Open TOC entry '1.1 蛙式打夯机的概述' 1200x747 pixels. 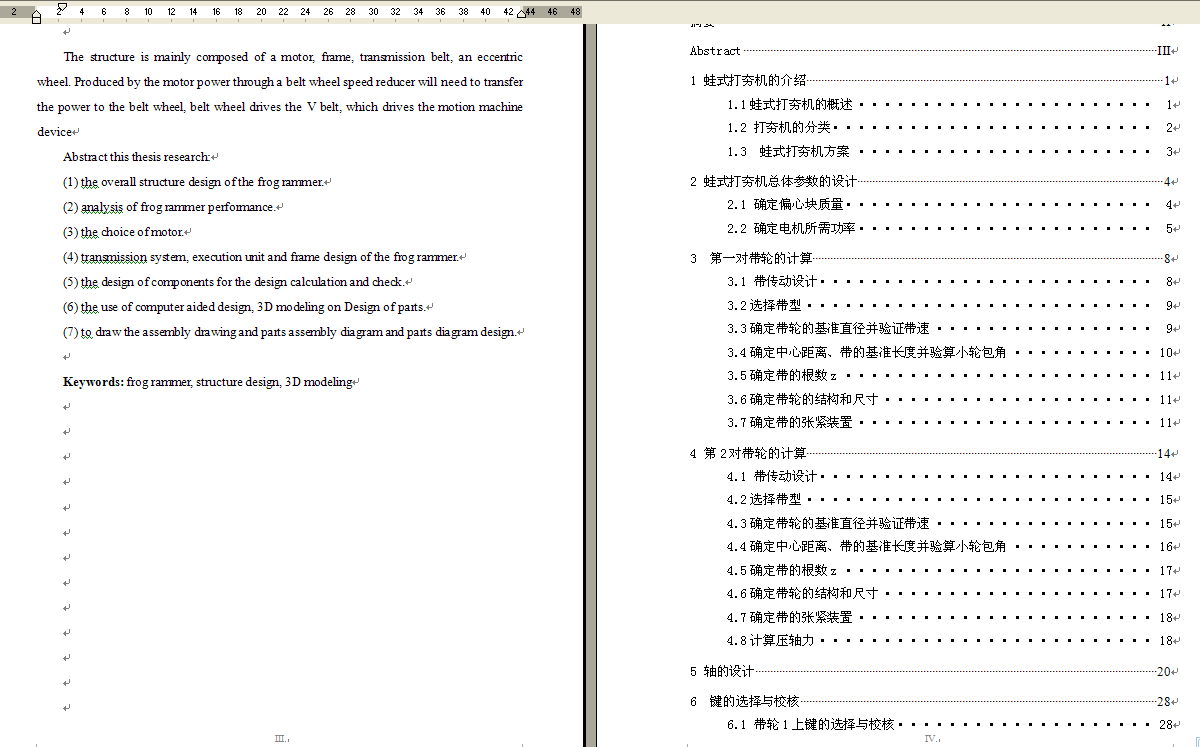952,104
